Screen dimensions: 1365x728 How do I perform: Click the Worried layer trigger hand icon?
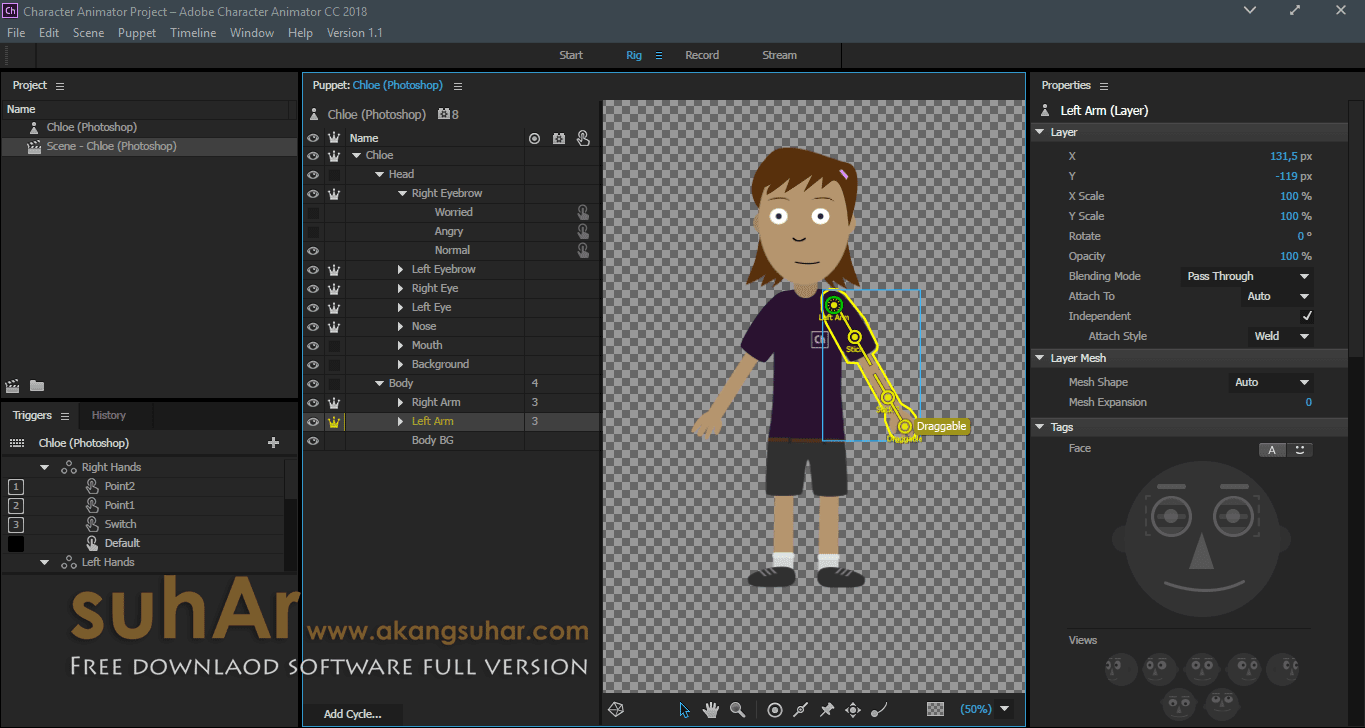click(x=583, y=212)
